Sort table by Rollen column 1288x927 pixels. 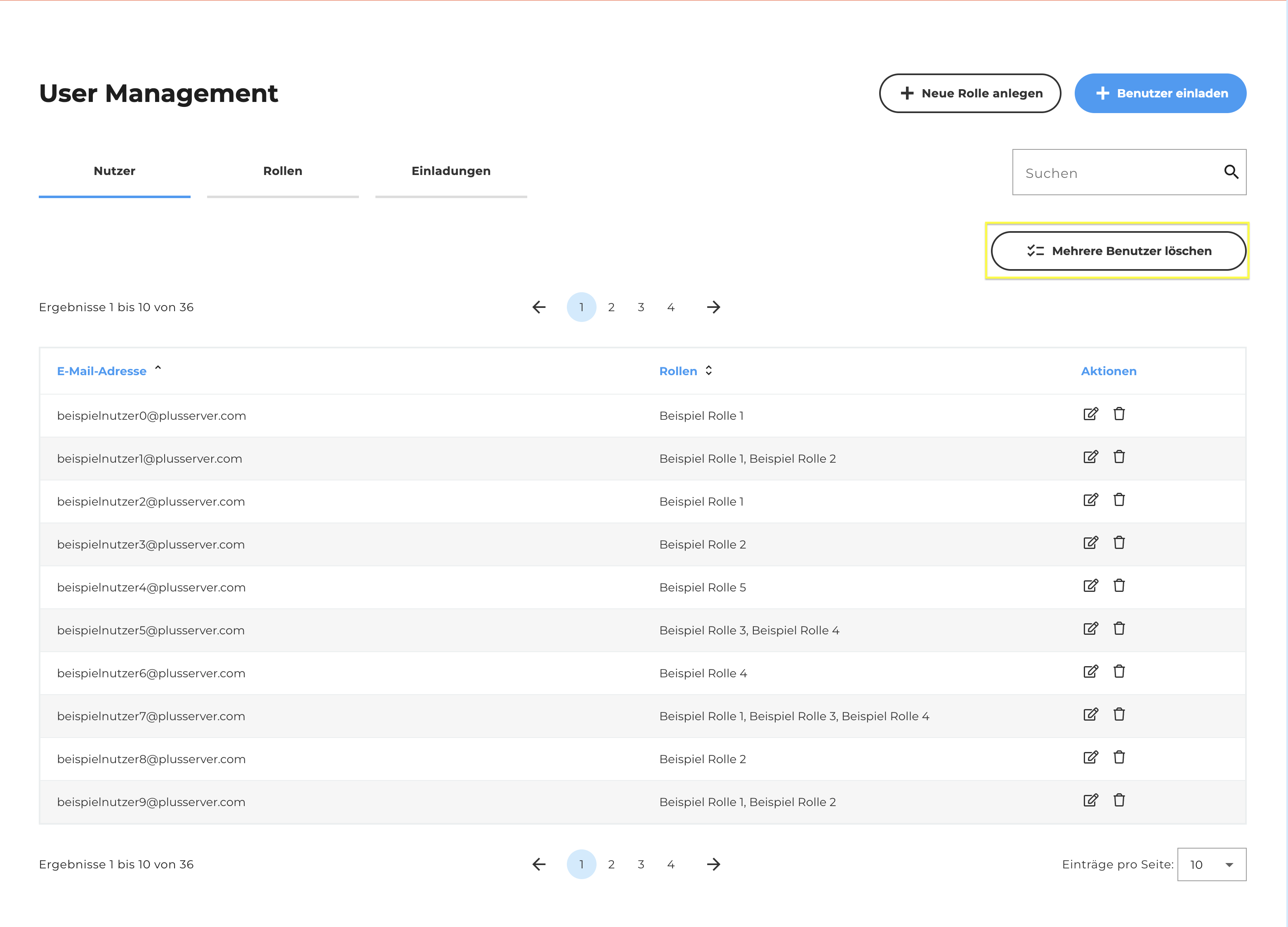pos(678,371)
